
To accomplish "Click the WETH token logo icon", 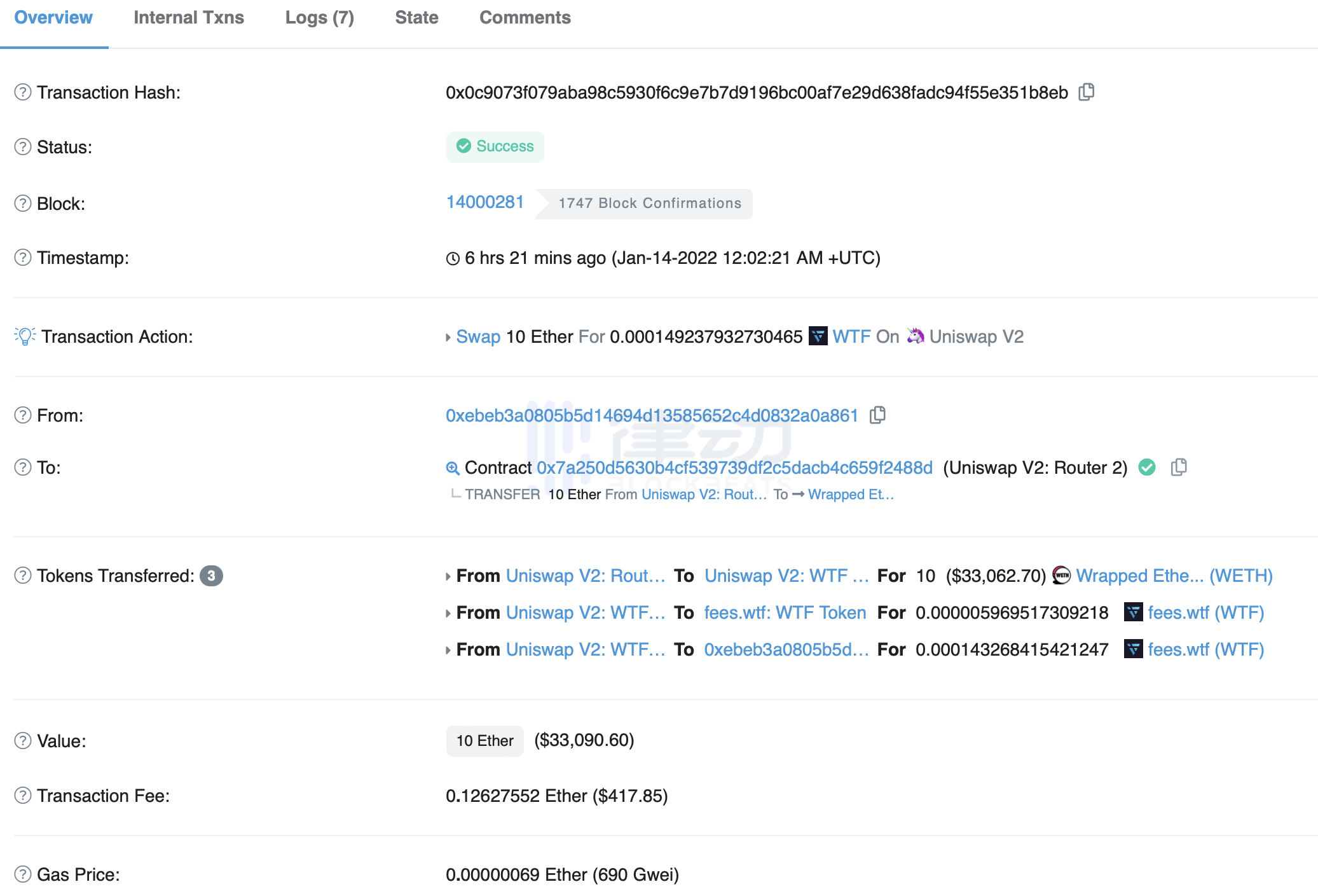I will tap(1061, 576).
